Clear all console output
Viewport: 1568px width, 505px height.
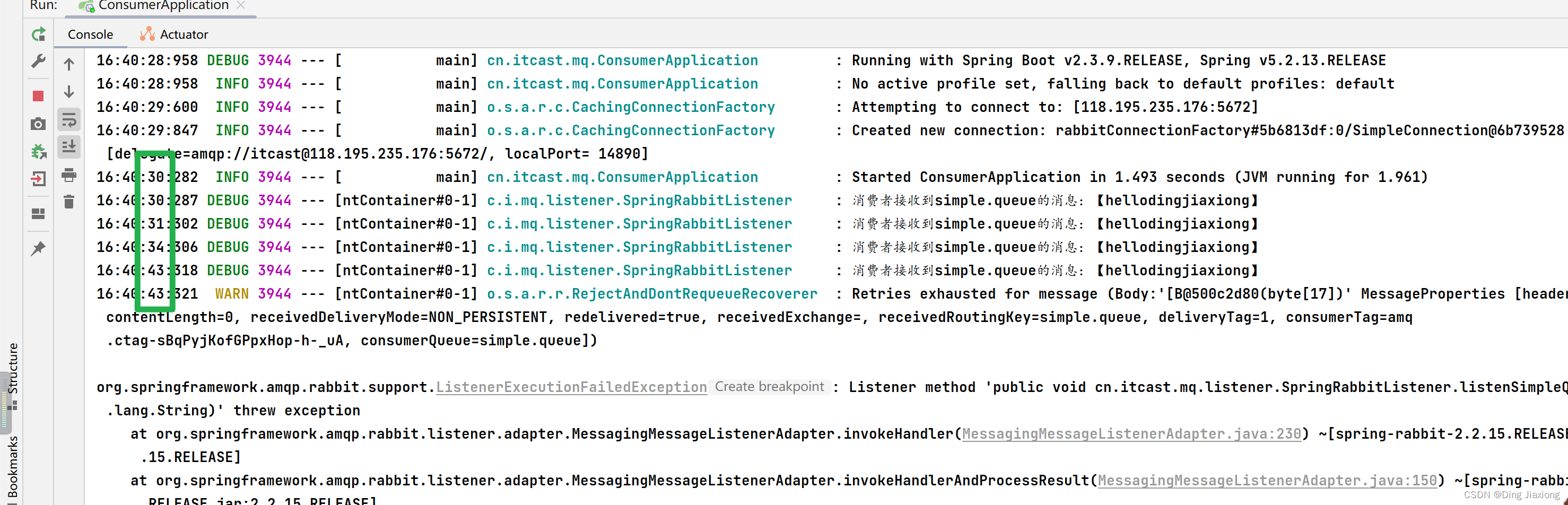[69, 202]
